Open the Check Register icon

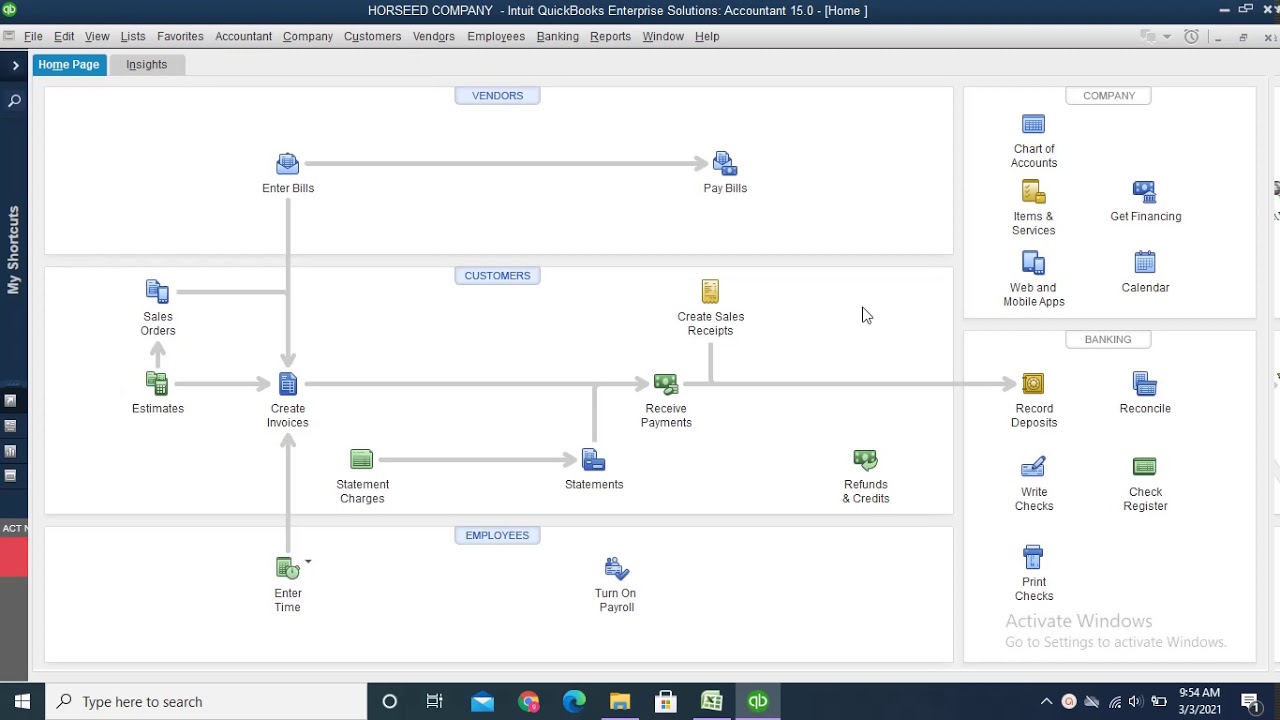click(x=1145, y=467)
